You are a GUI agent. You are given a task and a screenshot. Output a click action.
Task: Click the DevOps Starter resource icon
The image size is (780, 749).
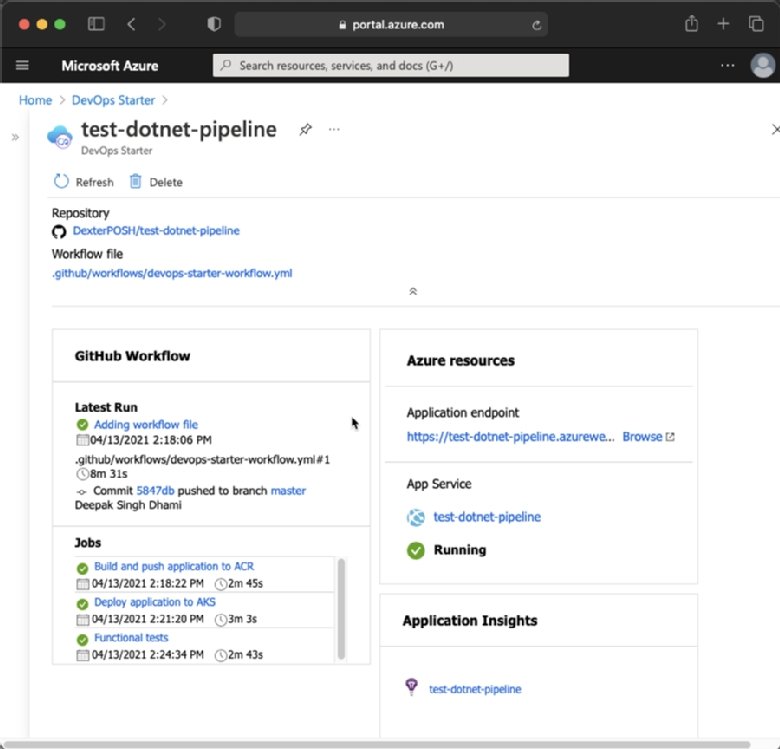pos(60,137)
